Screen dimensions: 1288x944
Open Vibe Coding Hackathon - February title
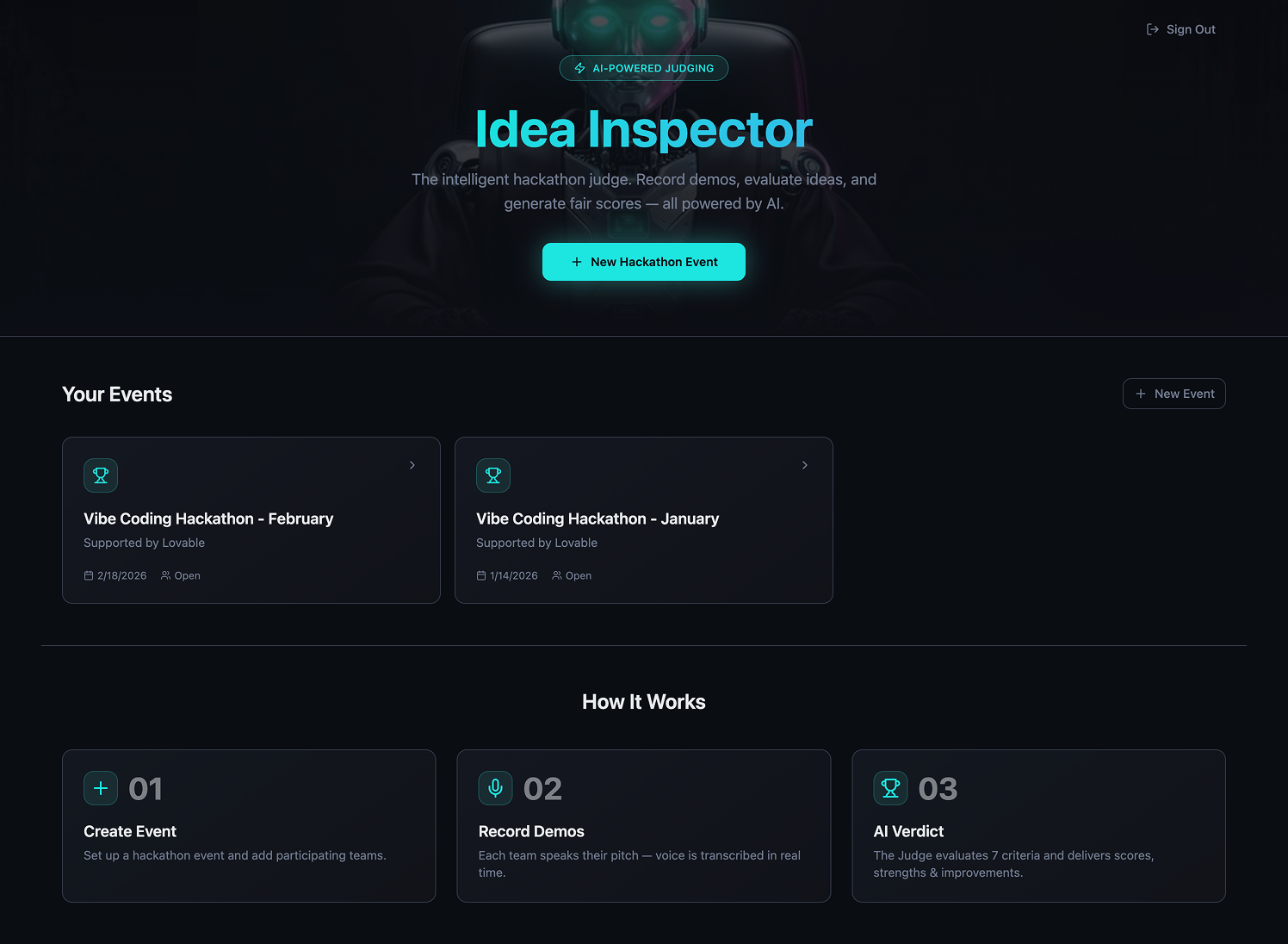pos(208,519)
